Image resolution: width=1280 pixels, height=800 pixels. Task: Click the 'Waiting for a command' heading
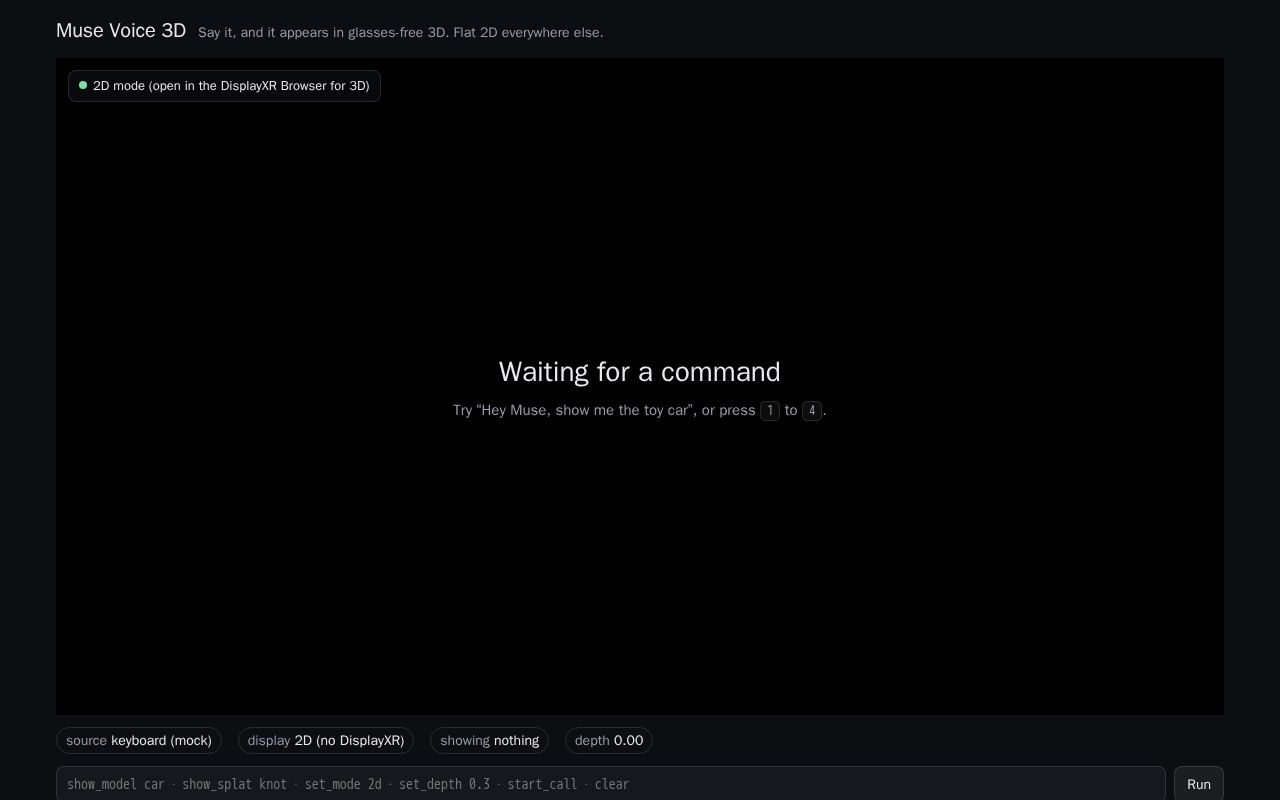click(640, 372)
